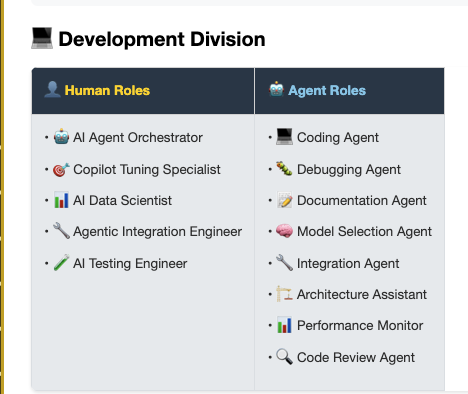Click the laptop icon next to Coding Agent

[284, 137]
